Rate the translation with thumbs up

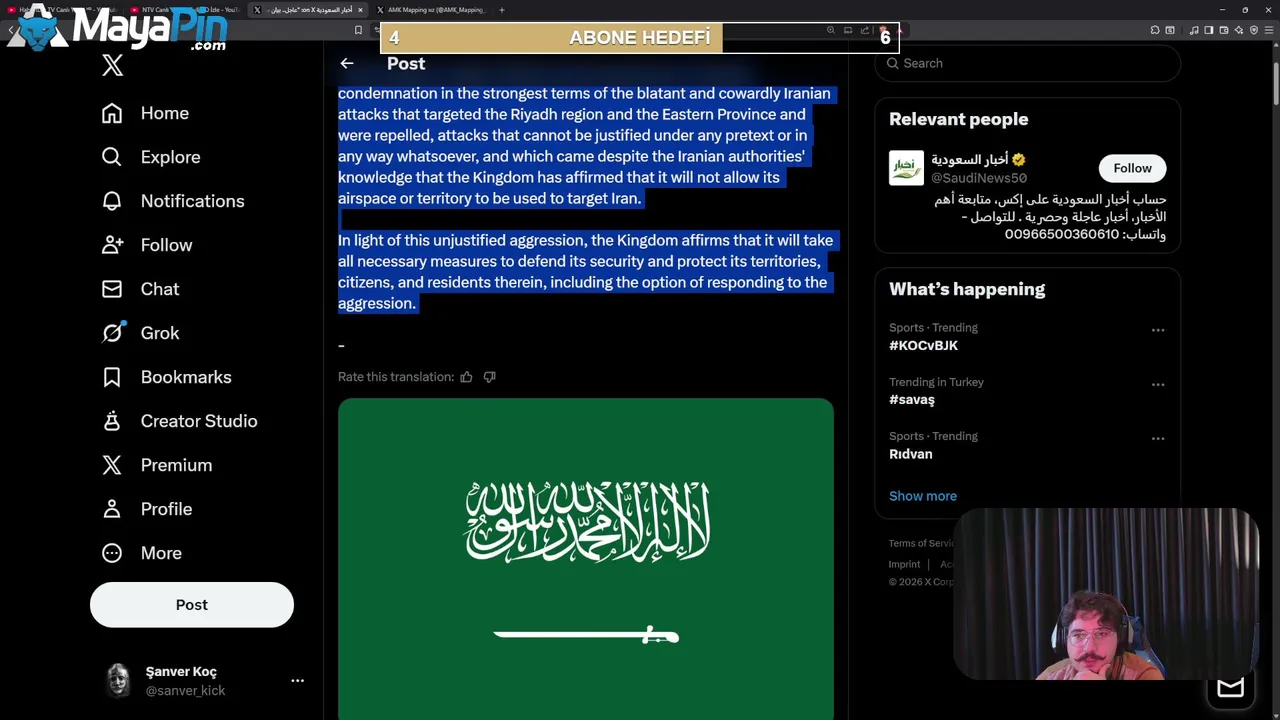[466, 377]
